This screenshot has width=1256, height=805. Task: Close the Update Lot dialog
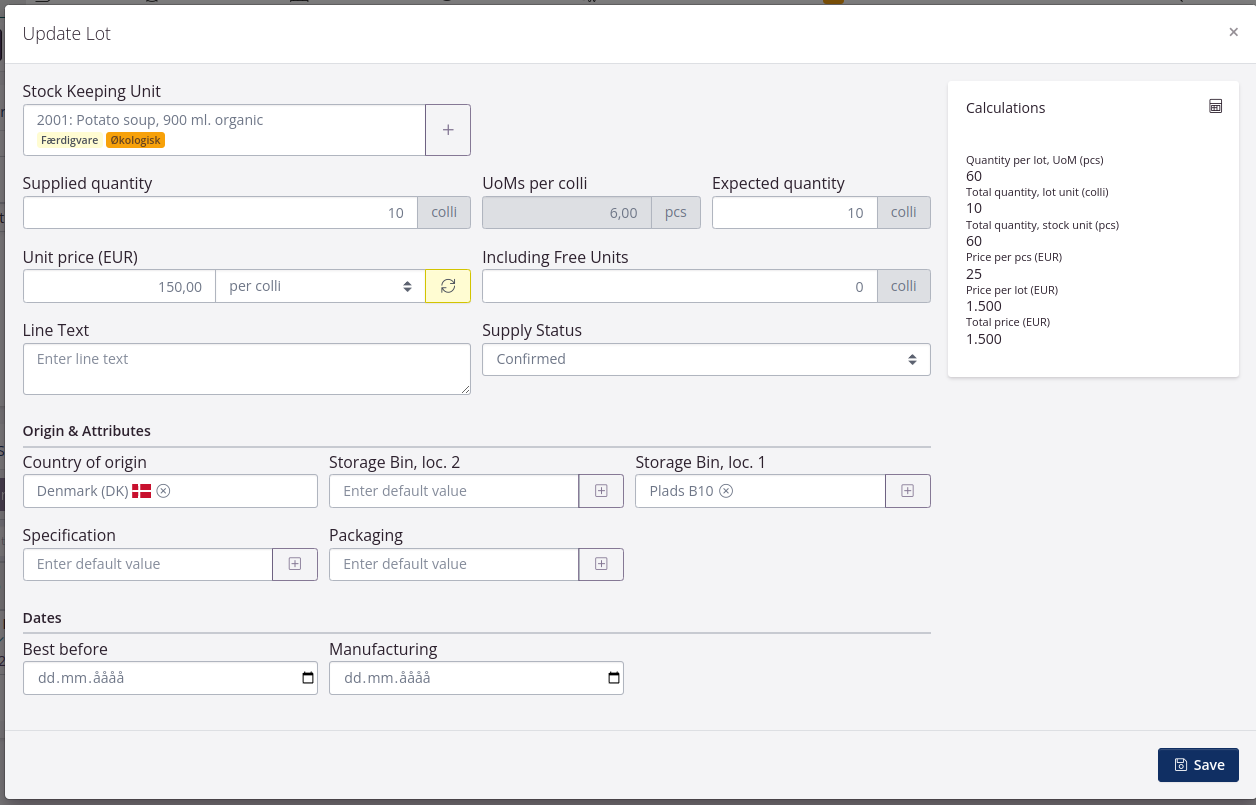[x=1233, y=32]
